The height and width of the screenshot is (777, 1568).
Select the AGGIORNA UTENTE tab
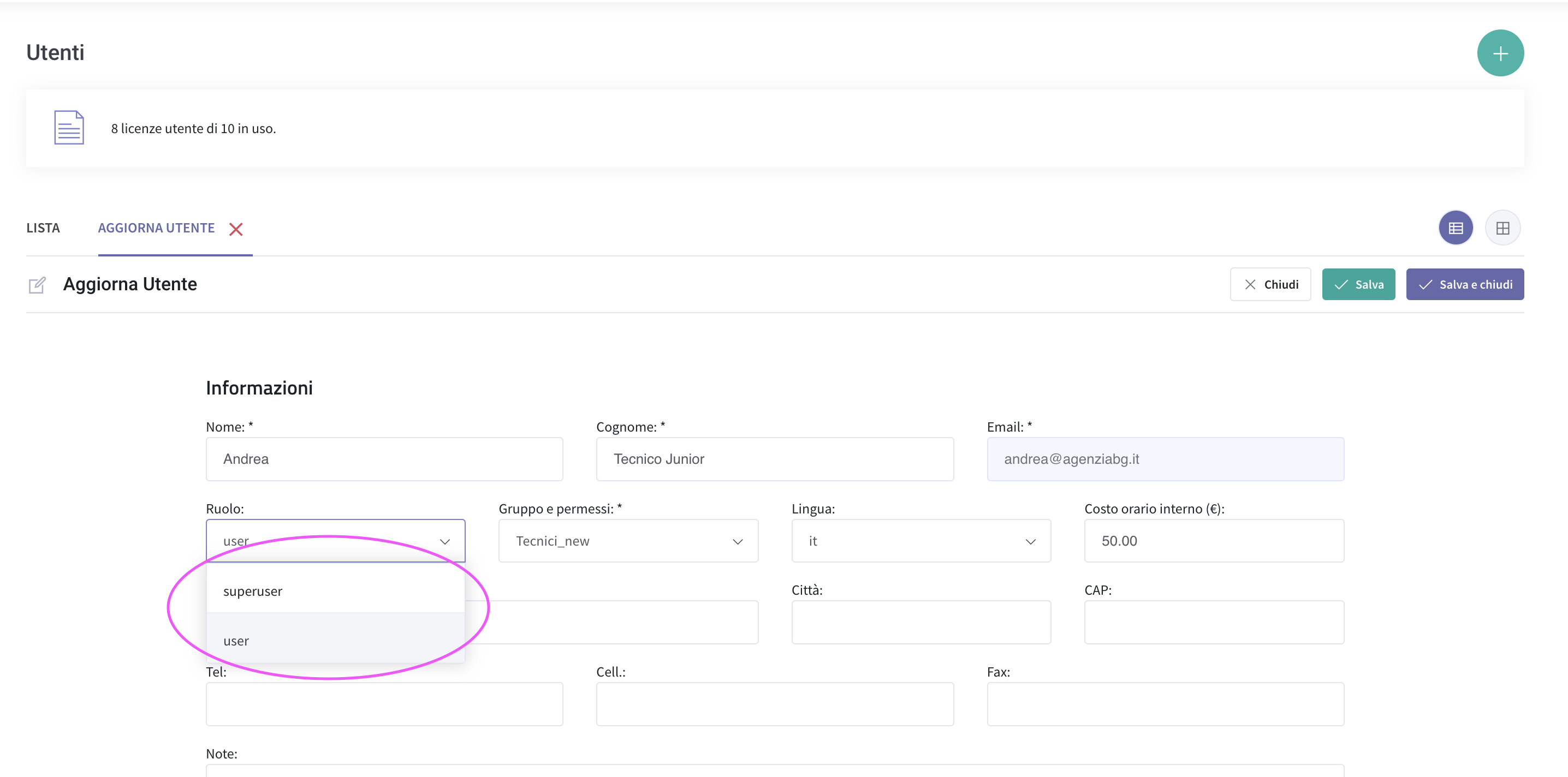pos(157,228)
